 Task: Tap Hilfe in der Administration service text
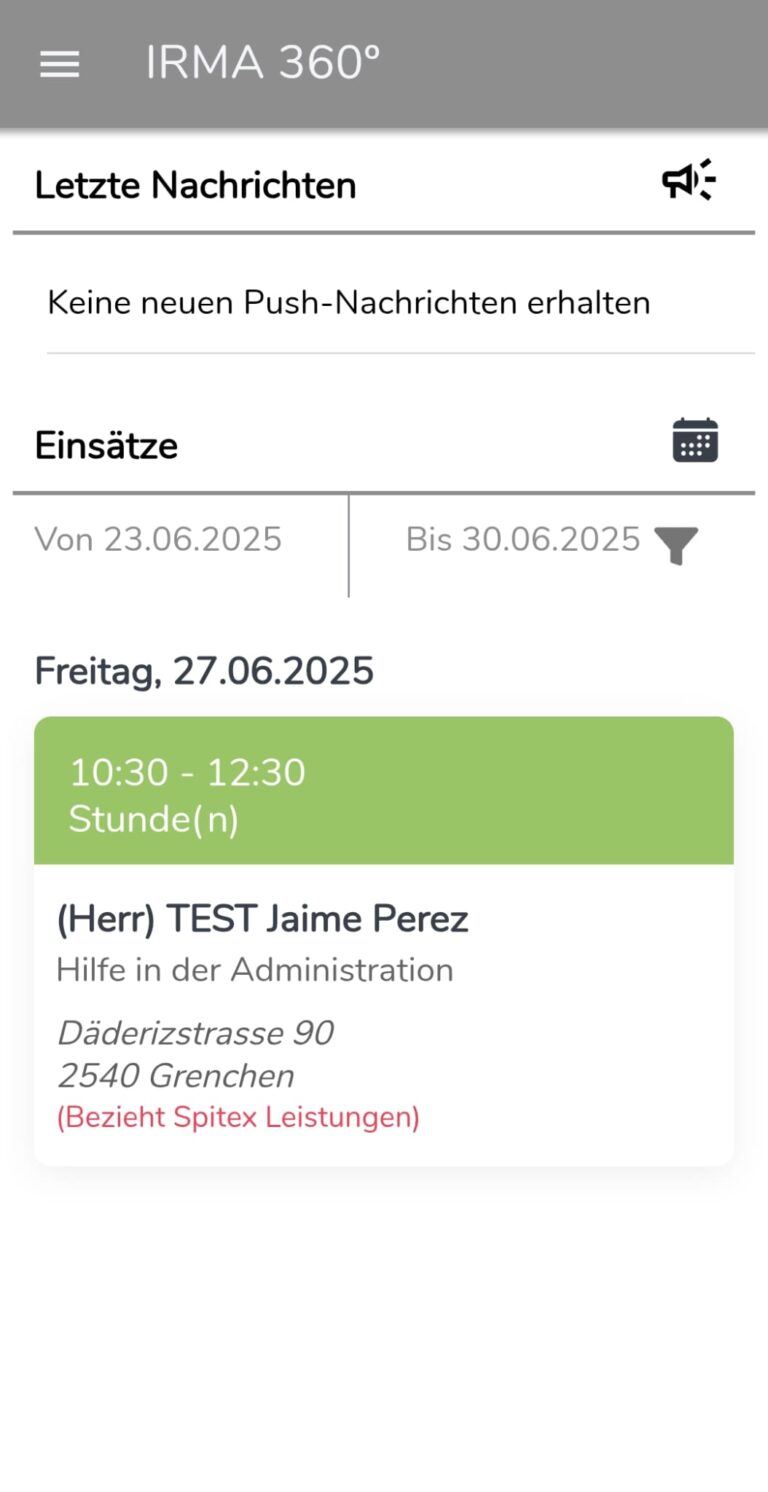point(255,970)
